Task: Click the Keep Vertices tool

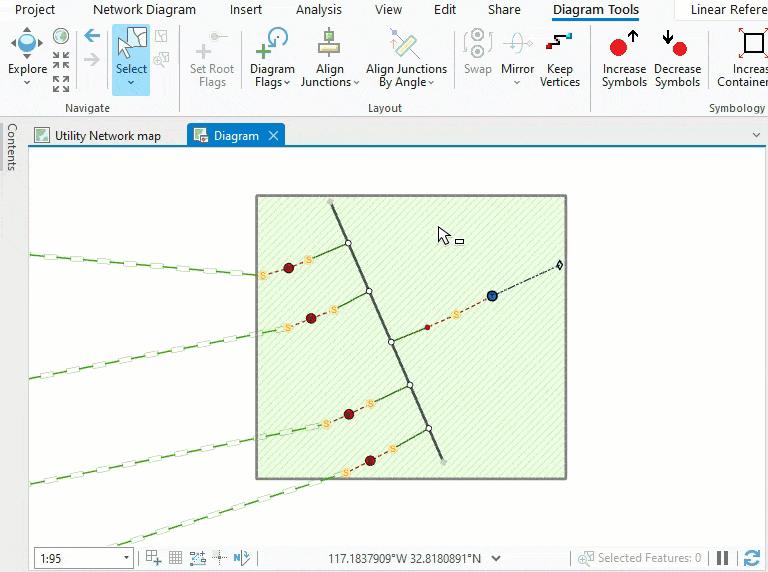Action: [559, 59]
